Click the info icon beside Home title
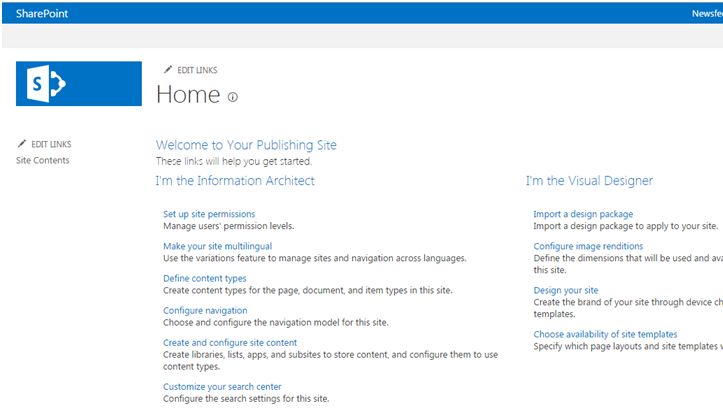Image resolution: width=723 pixels, height=412 pixels. (233, 97)
